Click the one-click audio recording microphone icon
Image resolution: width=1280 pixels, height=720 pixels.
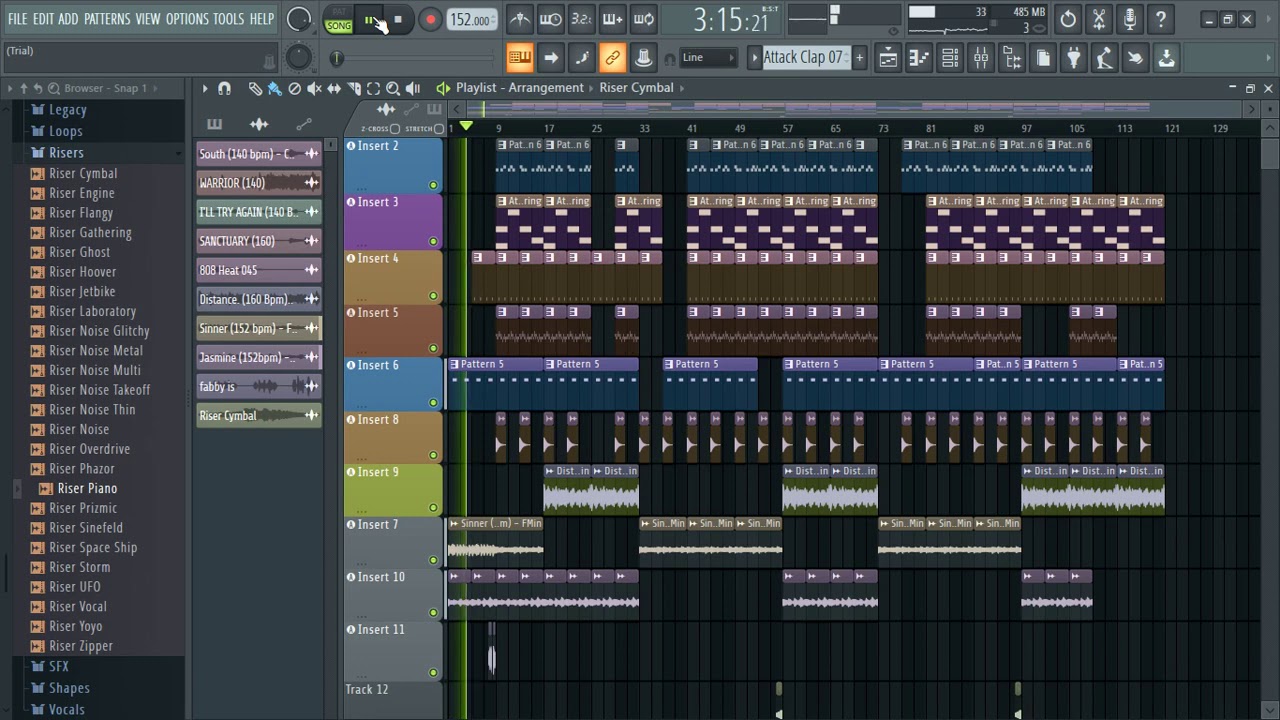tap(1130, 19)
